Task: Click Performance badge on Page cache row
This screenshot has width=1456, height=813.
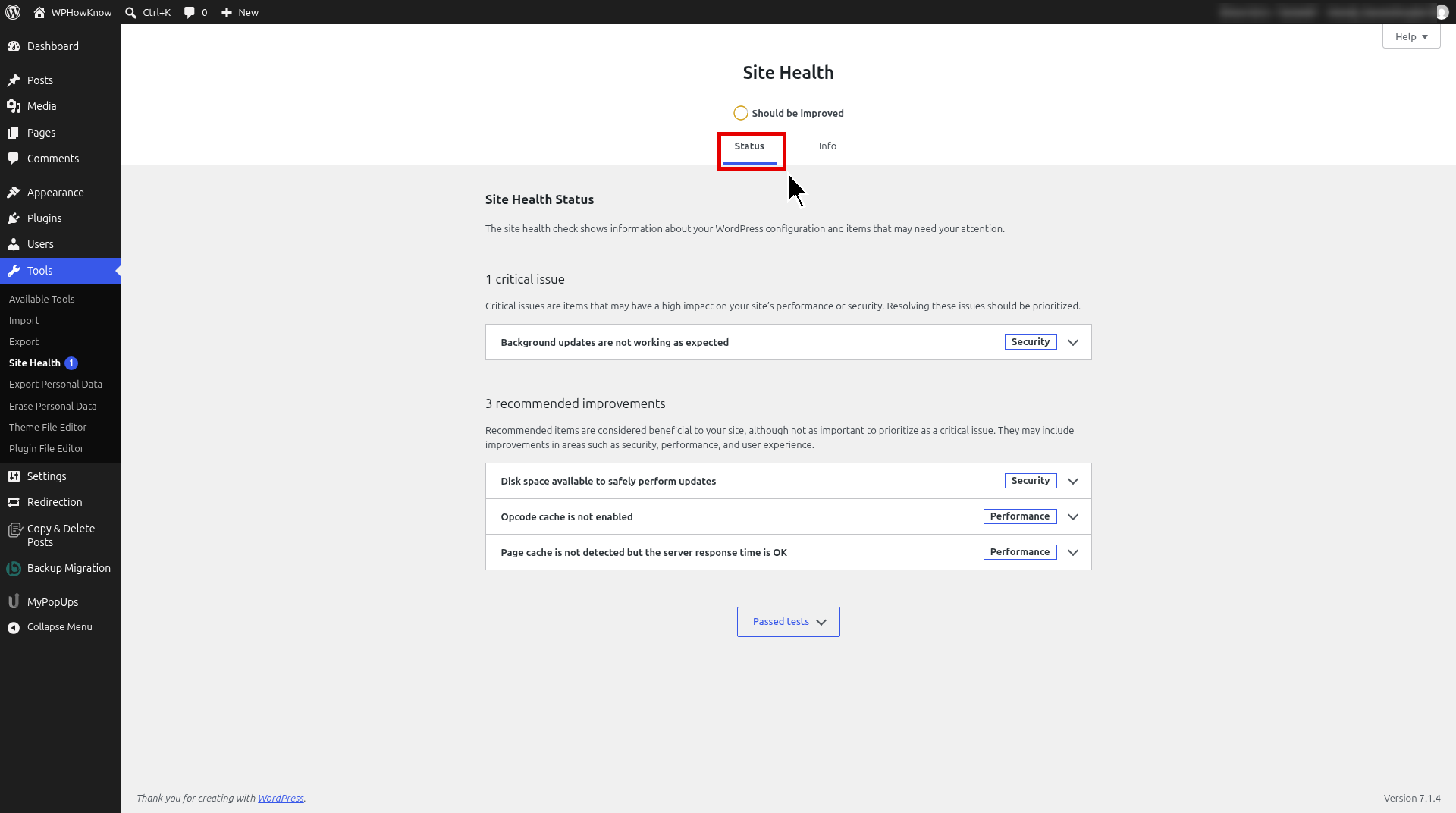Action: pyautogui.click(x=1020, y=552)
